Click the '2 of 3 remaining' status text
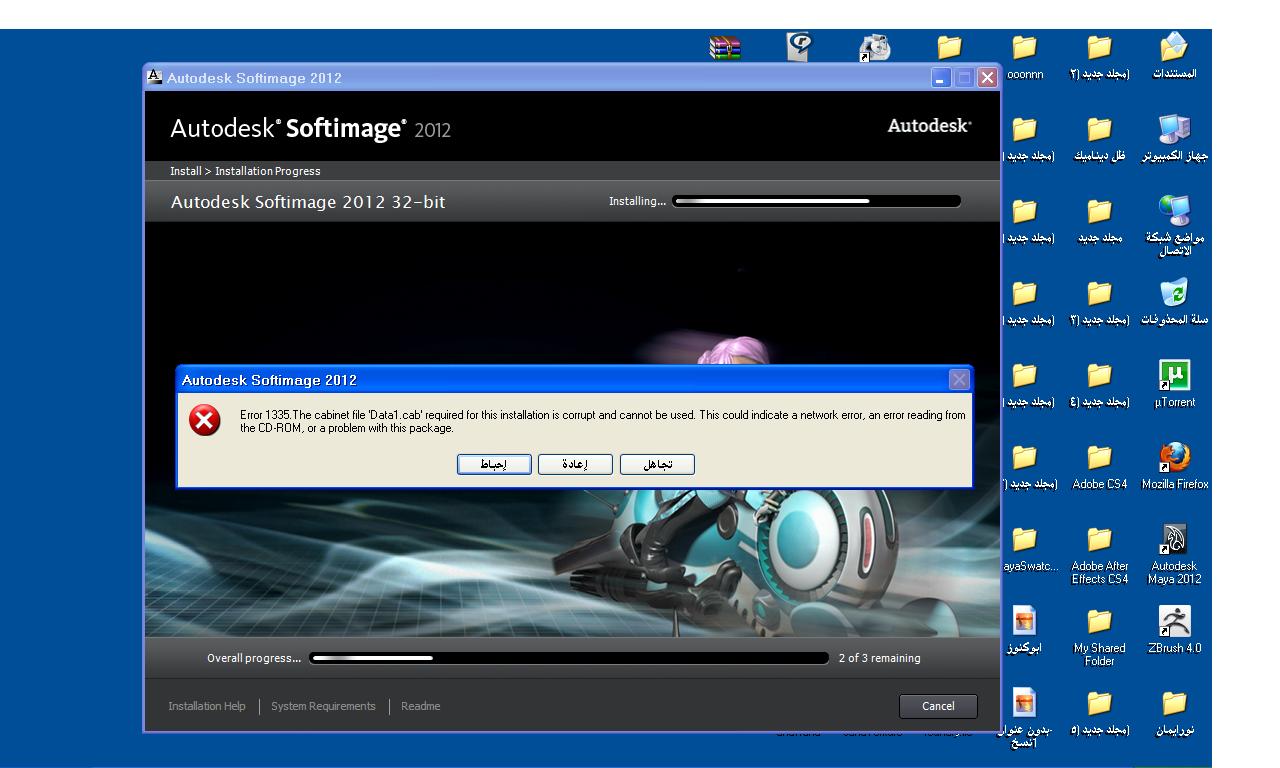Viewport: 1280px width, 768px height. tap(880, 658)
